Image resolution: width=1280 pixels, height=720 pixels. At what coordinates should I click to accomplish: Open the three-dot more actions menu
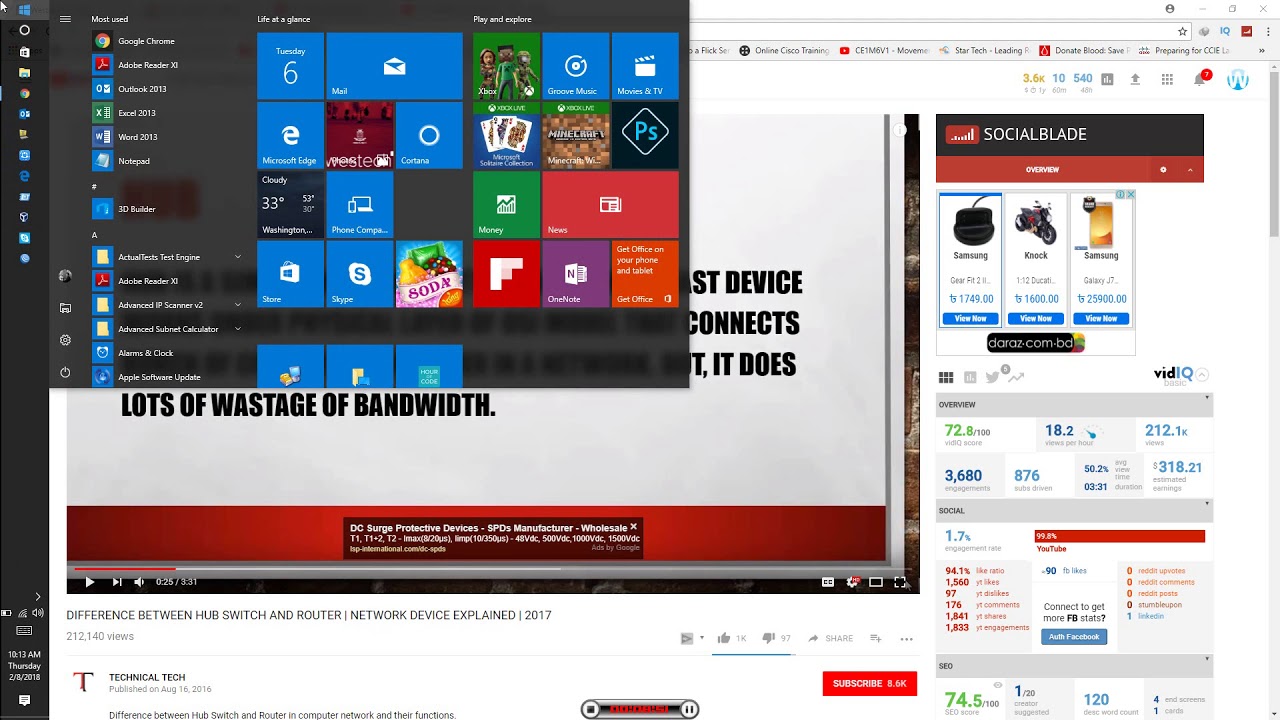click(906, 638)
